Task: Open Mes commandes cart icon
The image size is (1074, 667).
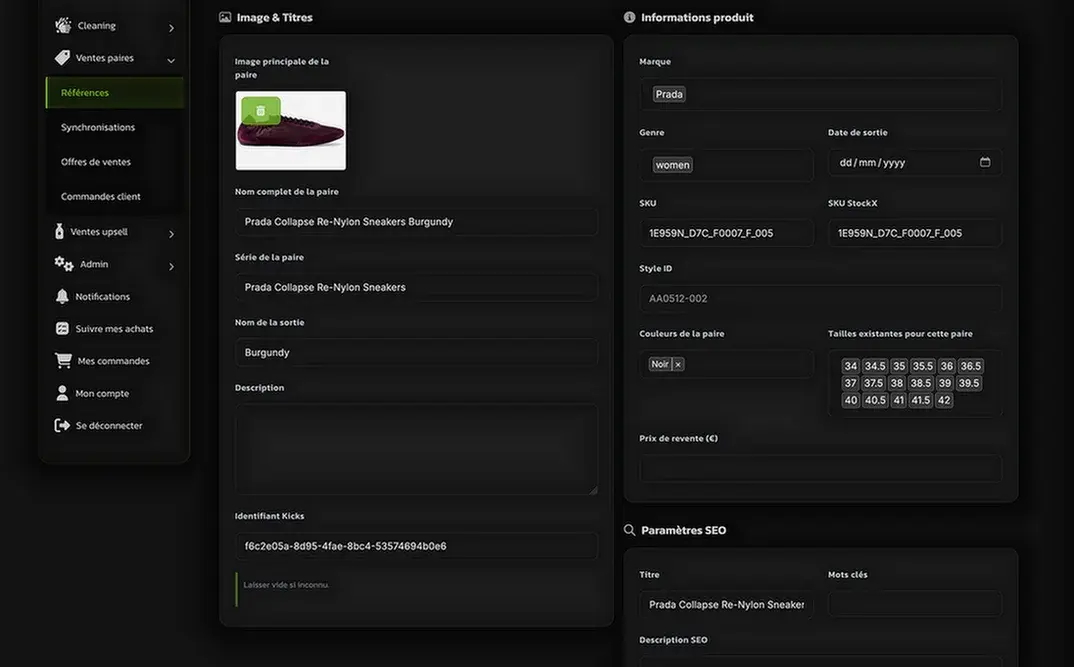Action: coord(63,360)
